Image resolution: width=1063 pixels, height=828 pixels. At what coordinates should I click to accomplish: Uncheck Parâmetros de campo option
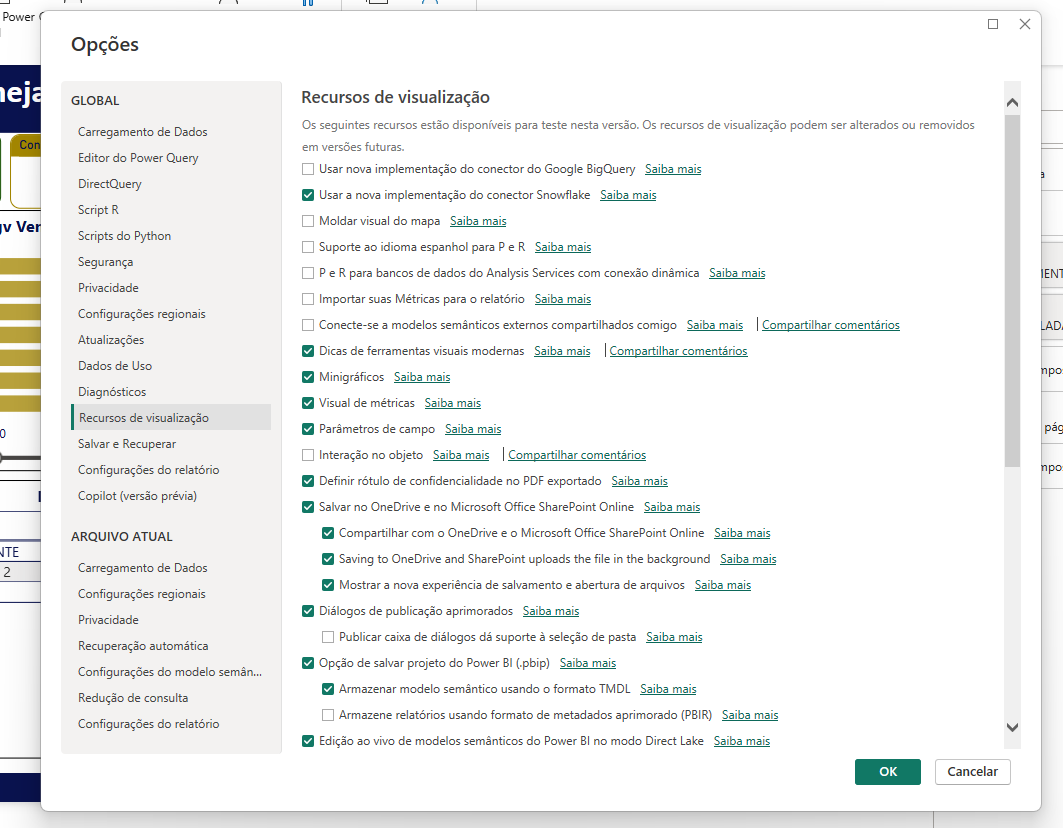tap(308, 429)
